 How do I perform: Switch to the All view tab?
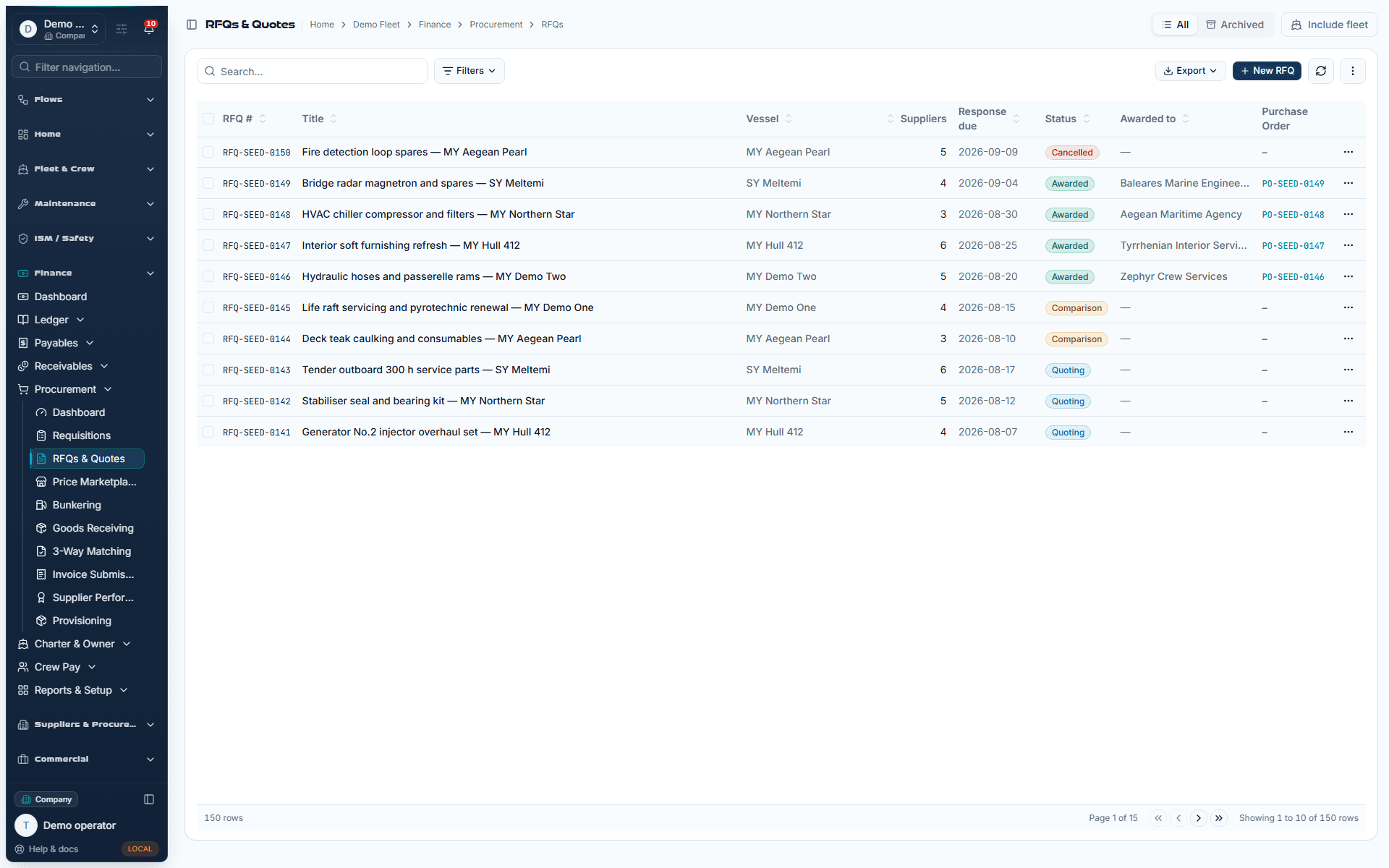tap(1176, 25)
